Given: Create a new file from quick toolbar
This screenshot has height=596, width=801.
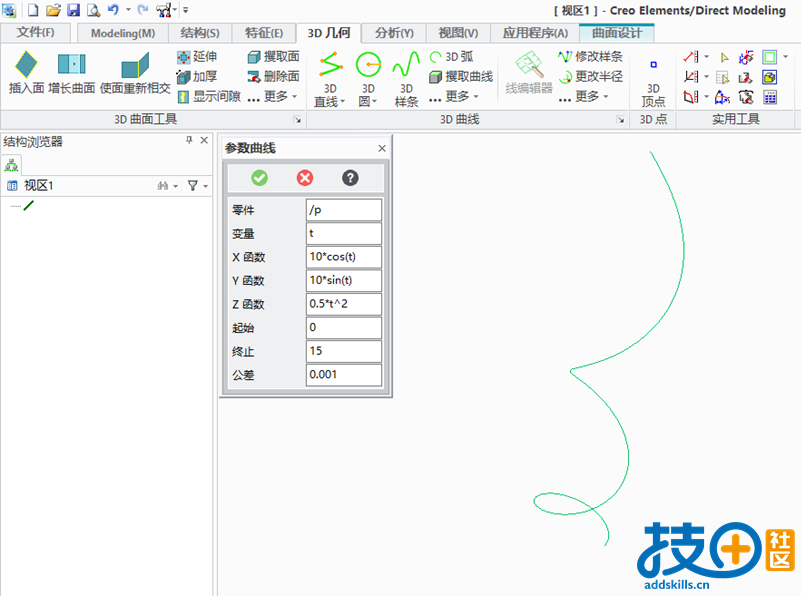Looking at the screenshot, I should pyautogui.click(x=33, y=10).
